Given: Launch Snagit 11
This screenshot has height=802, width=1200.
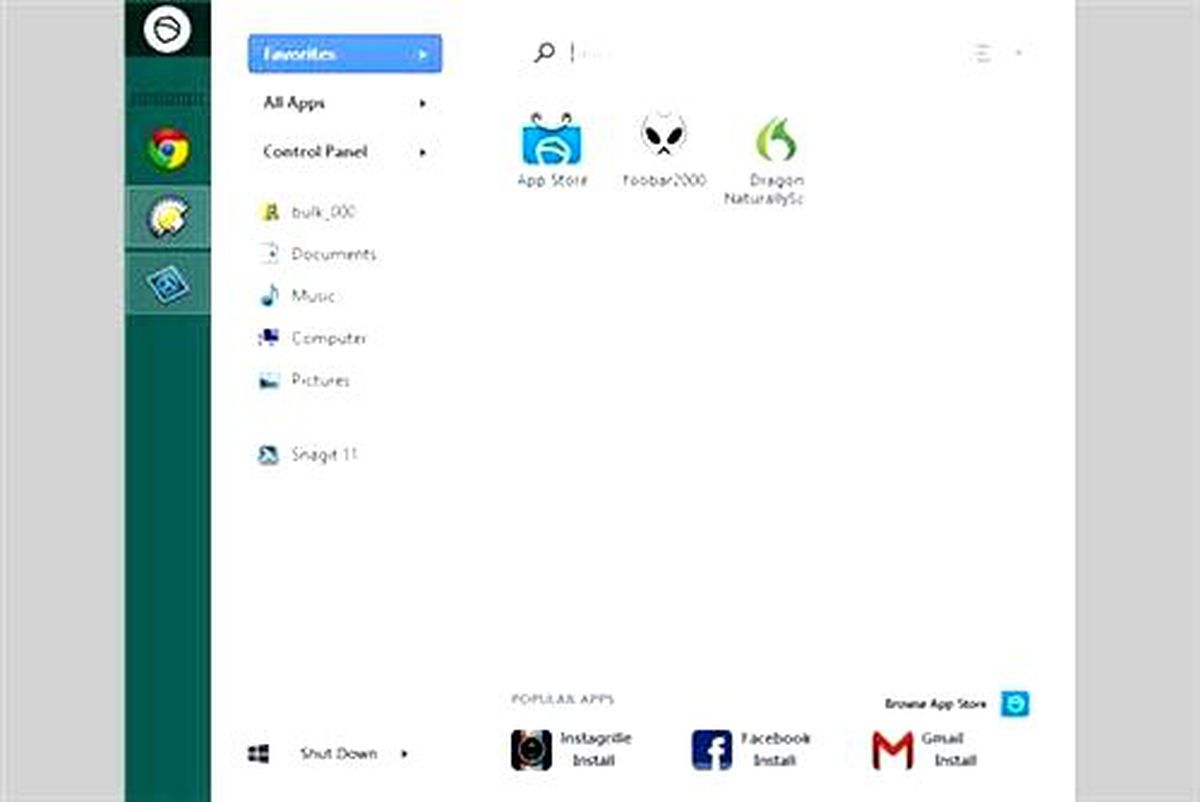Looking at the screenshot, I should [x=324, y=455].
